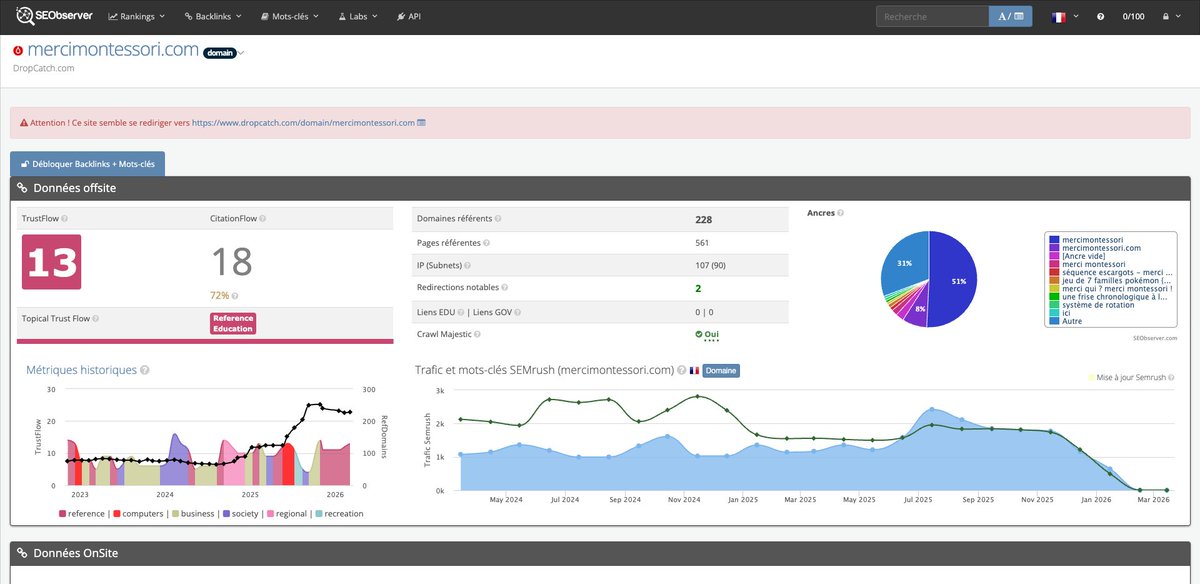Open the dropcatch.com redirect link
The height and width of the screenshot is (584, 1200).
[303, 123]
